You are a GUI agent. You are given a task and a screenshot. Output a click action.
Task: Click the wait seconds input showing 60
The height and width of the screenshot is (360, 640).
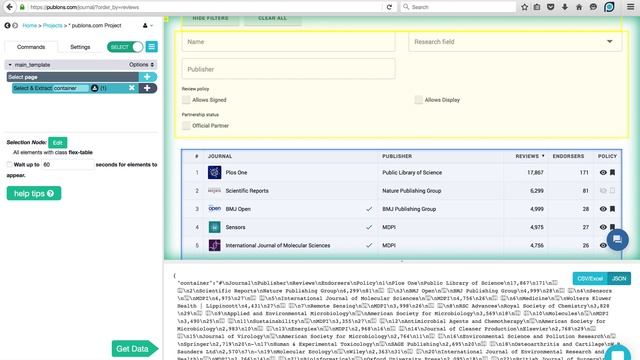coord(67,164)
